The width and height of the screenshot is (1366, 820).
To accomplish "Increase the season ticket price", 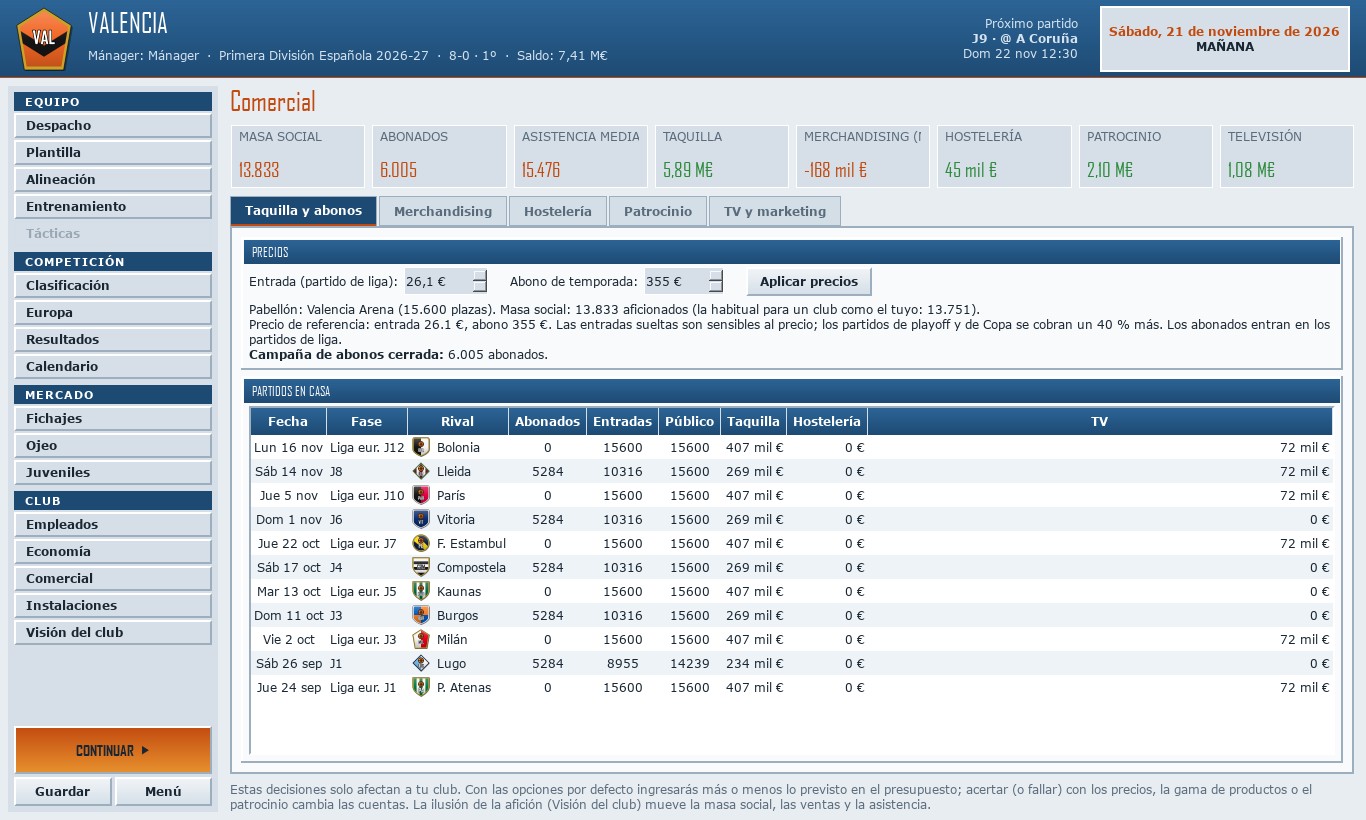I will coord(715,276).
